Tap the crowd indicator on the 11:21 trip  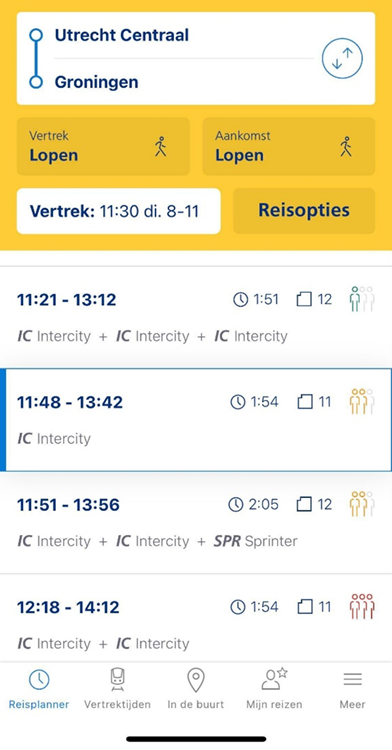pos(362,299)
